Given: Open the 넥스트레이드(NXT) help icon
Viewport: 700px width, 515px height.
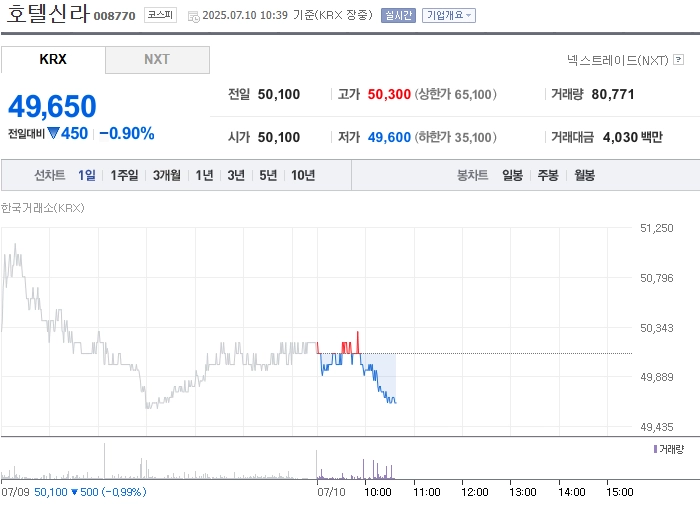Looking at the screenshot, I should (x=679, y=59).
